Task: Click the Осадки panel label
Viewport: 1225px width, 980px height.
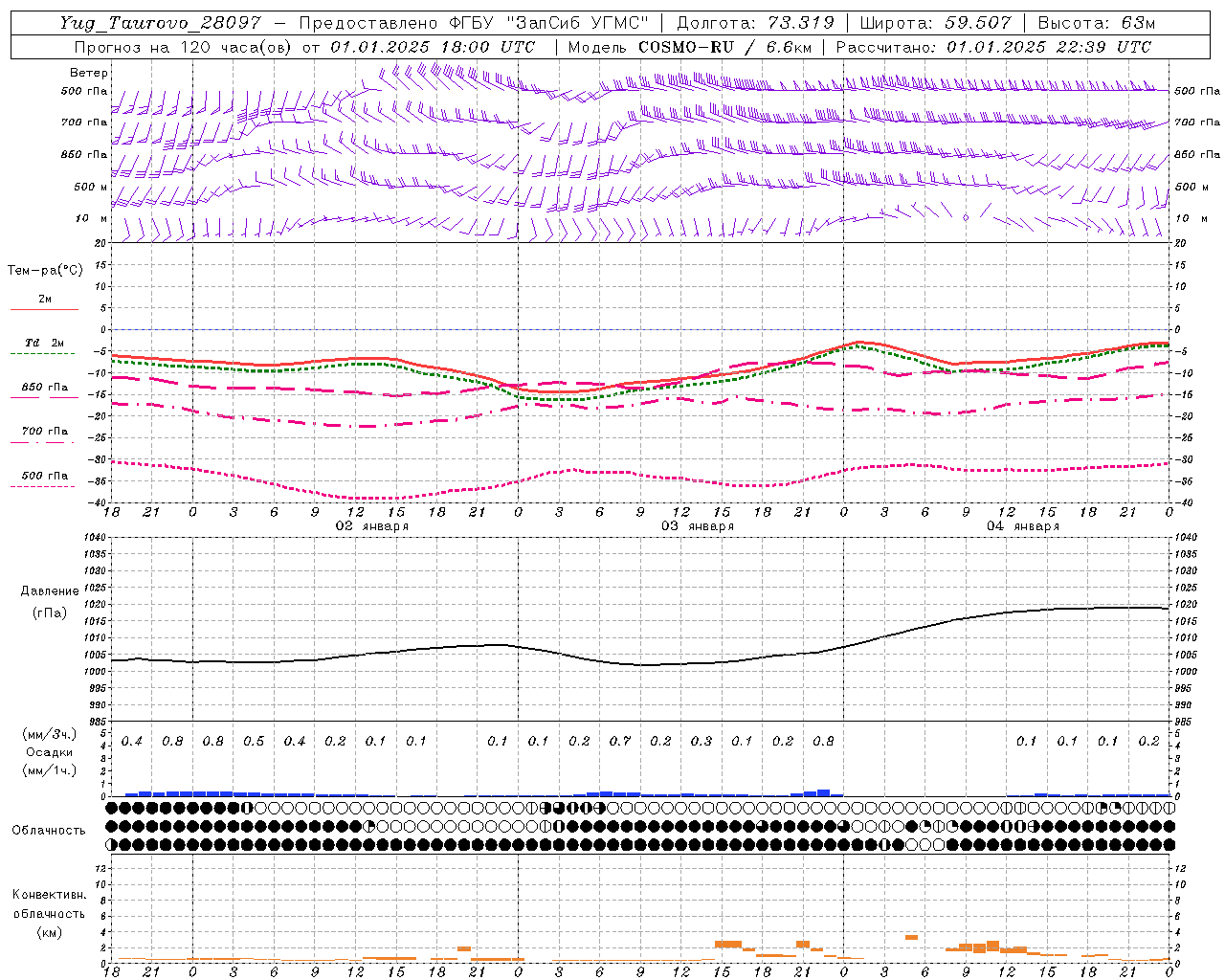Action: pyautogui.click(x=48, y=752)
